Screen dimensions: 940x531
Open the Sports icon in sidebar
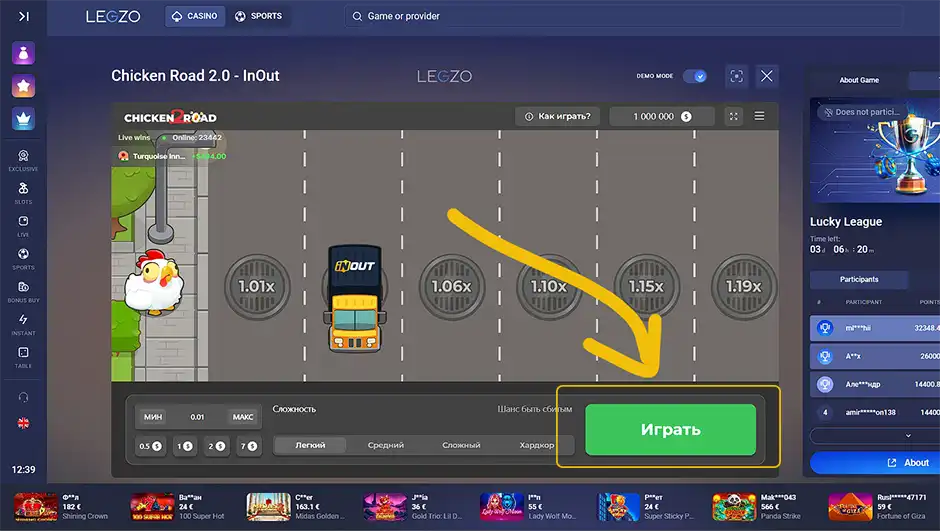click(x=23, y=259)
